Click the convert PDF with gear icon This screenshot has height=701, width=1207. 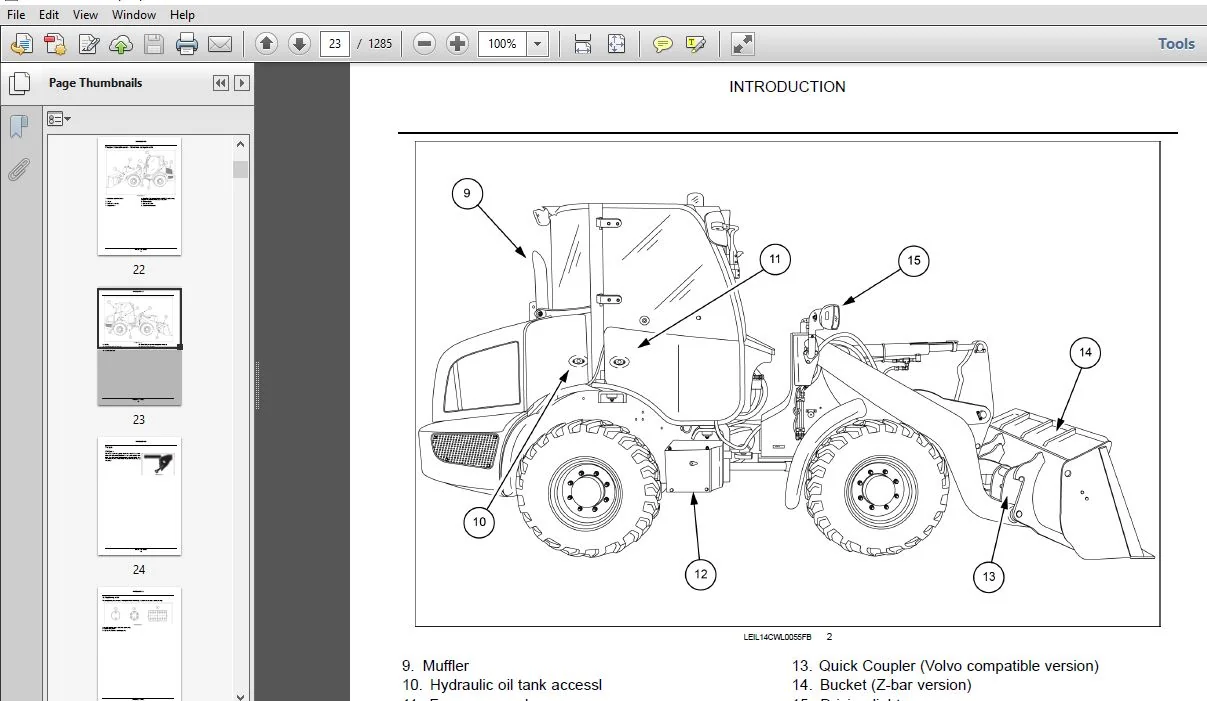(55, 44)
